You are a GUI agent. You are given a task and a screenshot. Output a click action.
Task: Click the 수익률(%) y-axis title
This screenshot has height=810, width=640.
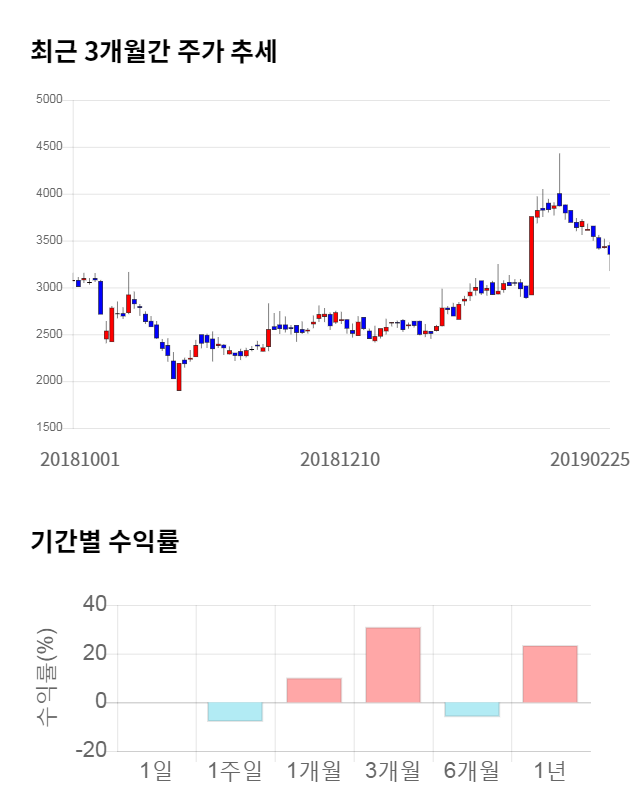coord(45,678)
